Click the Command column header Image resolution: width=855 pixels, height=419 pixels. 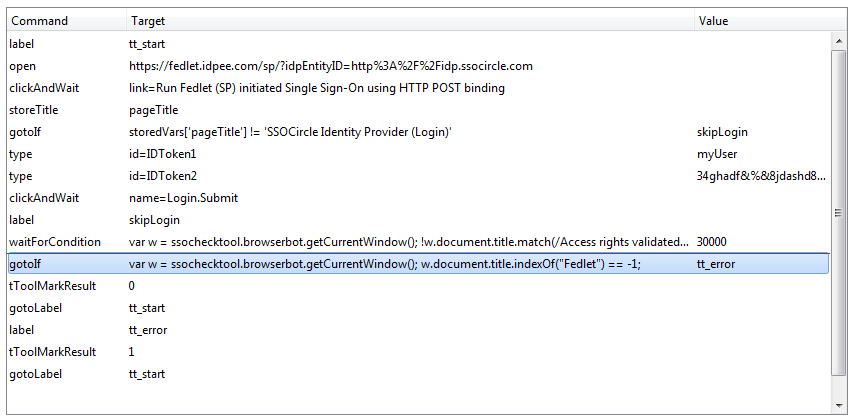(67, 21)
